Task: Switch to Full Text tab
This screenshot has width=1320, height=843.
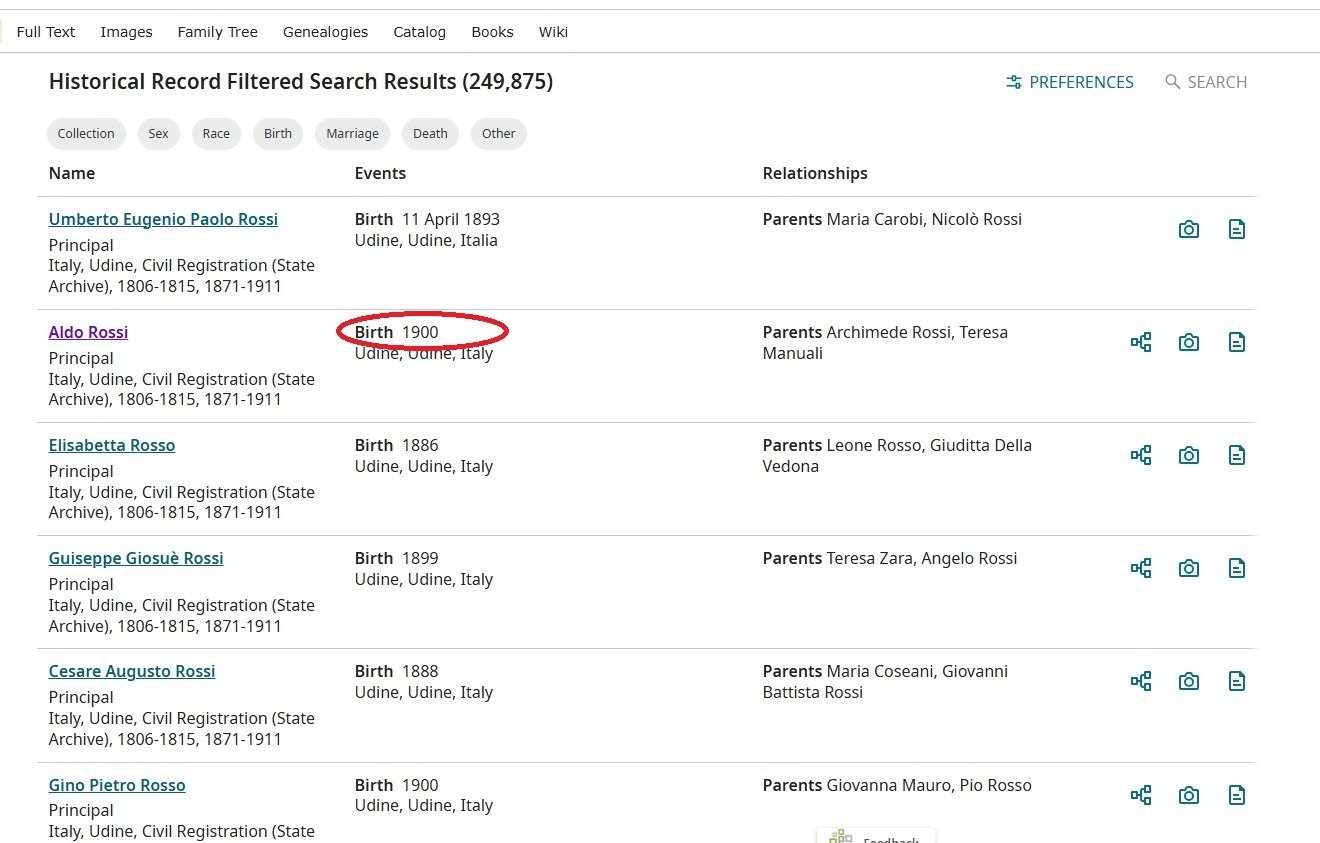Action: [46, 32]
